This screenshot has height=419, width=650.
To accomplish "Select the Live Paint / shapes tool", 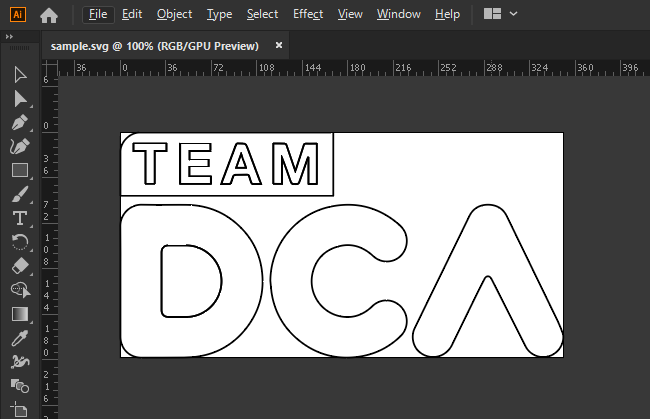I will (x=20, y=386).
